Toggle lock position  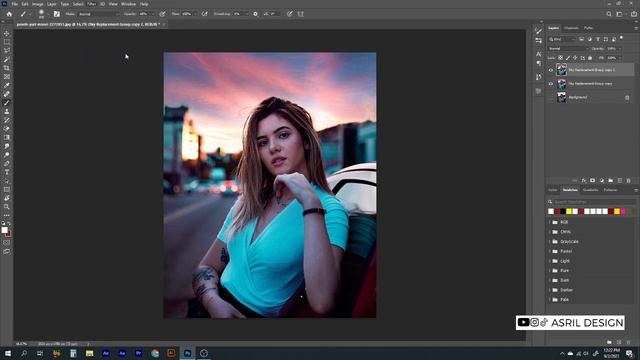(575, 58)
